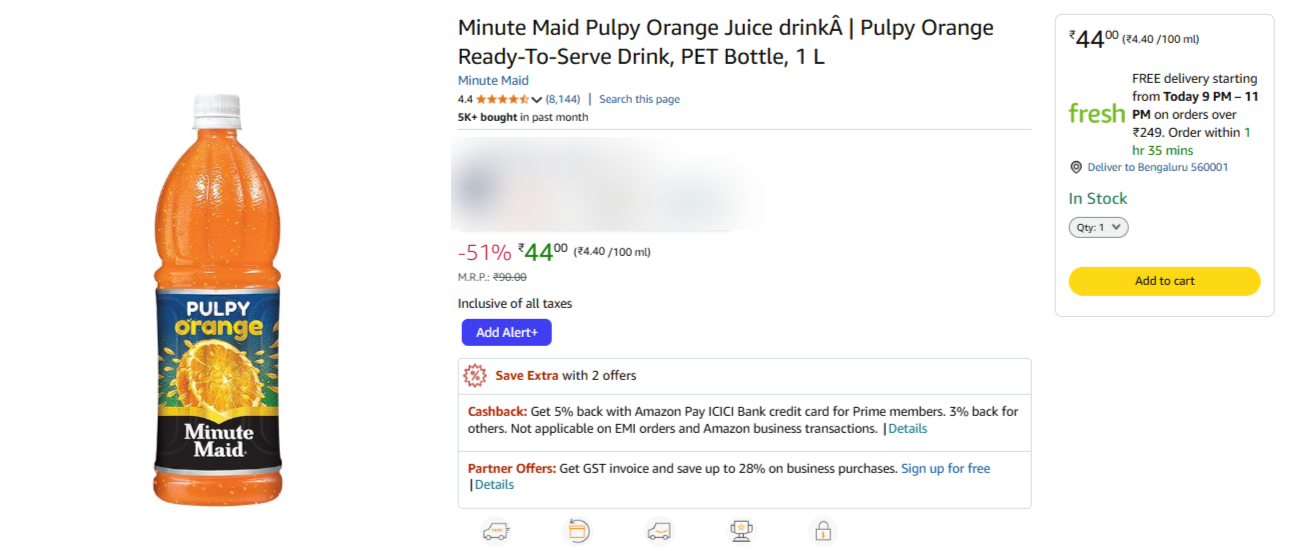Click the delivery location pin icon

[x=1076, y=167]
